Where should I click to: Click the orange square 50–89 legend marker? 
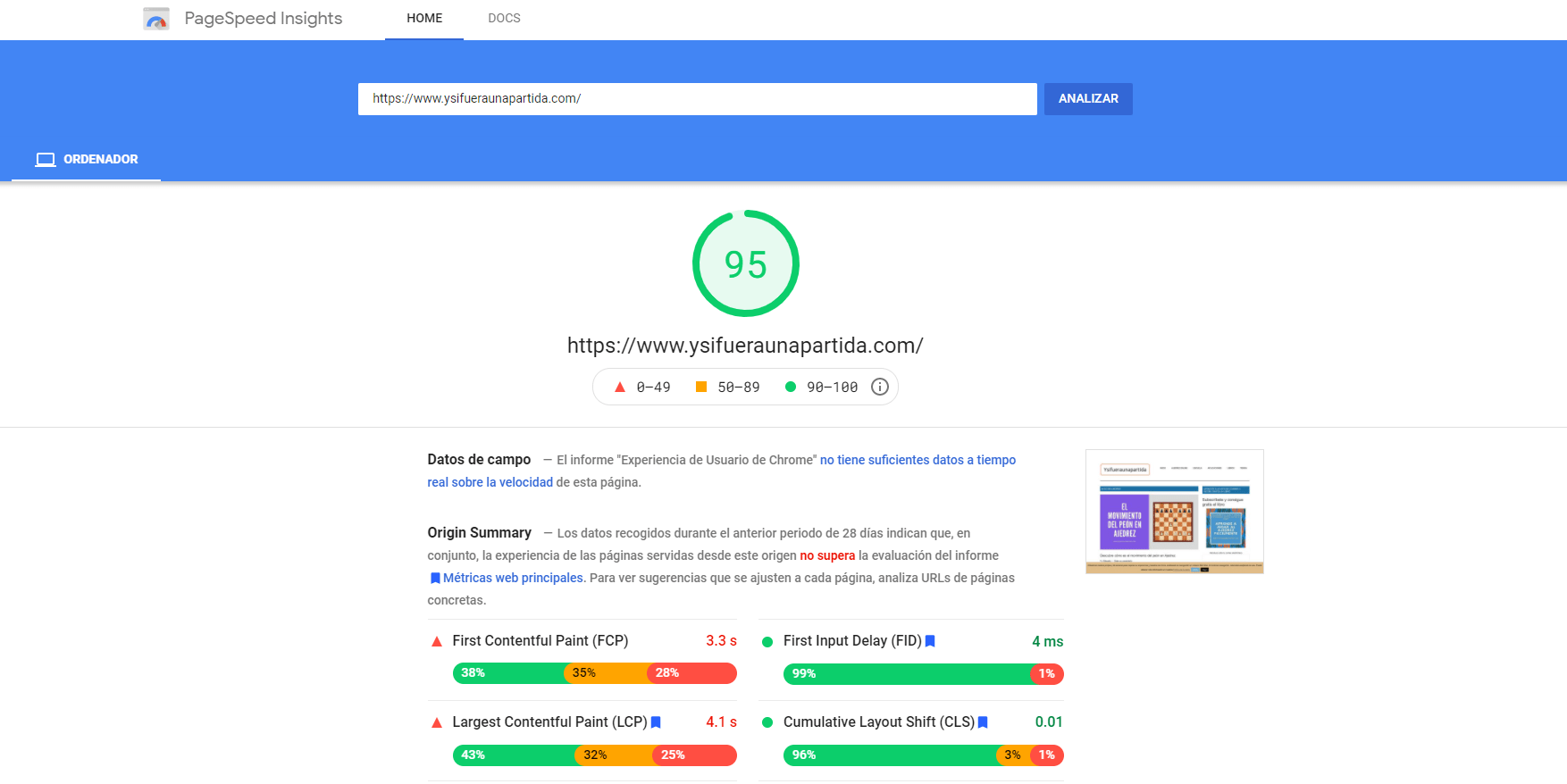(x=701, y=387)
